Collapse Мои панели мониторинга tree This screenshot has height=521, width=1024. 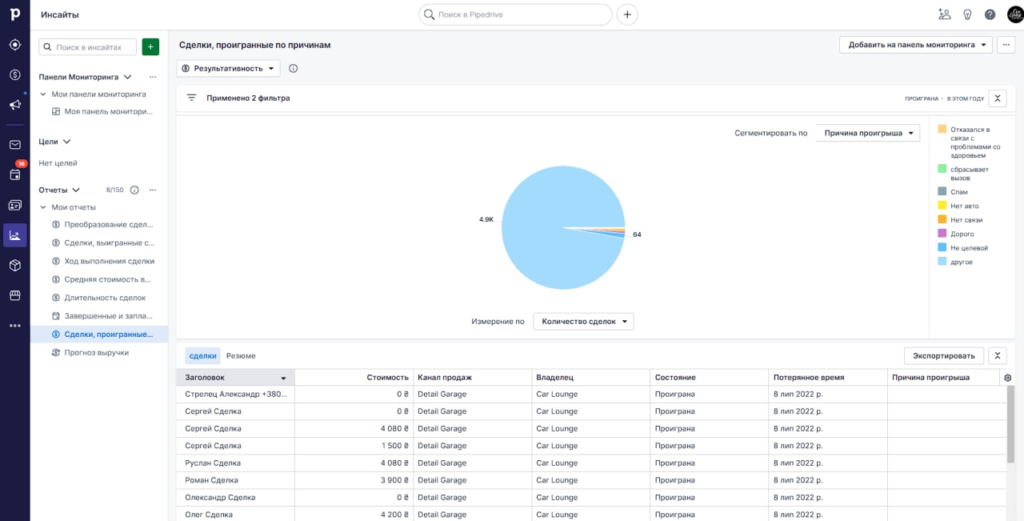(x=43, y=94)
